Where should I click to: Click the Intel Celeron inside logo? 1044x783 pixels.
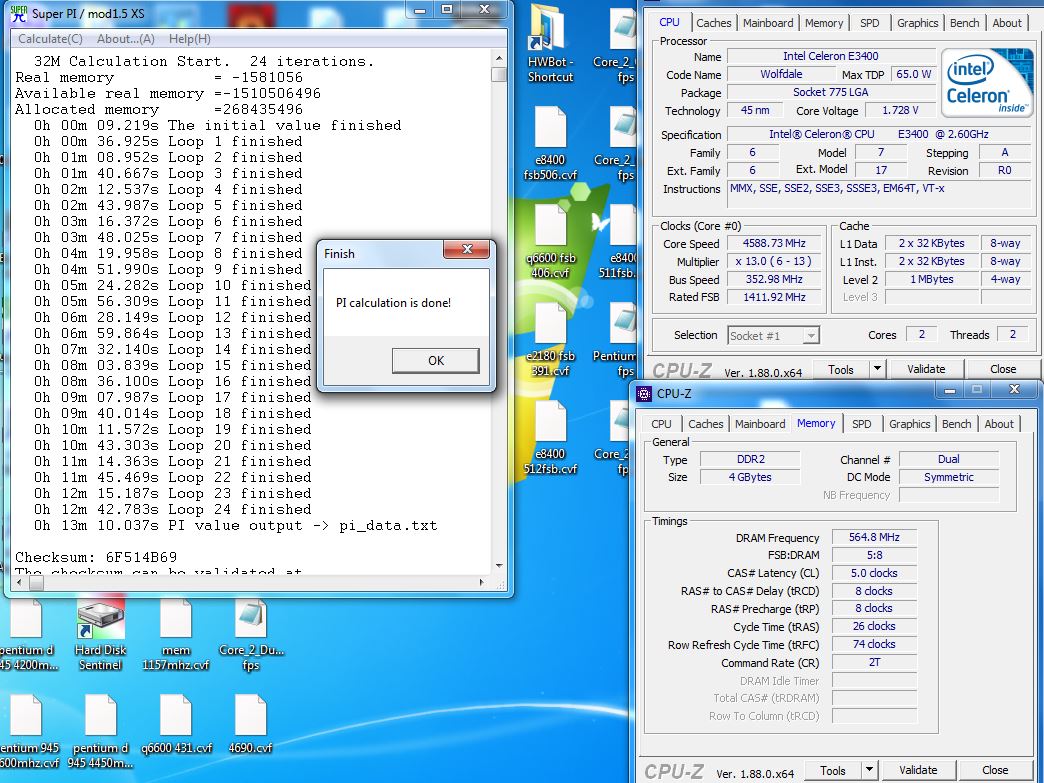(x=986, y=83)
